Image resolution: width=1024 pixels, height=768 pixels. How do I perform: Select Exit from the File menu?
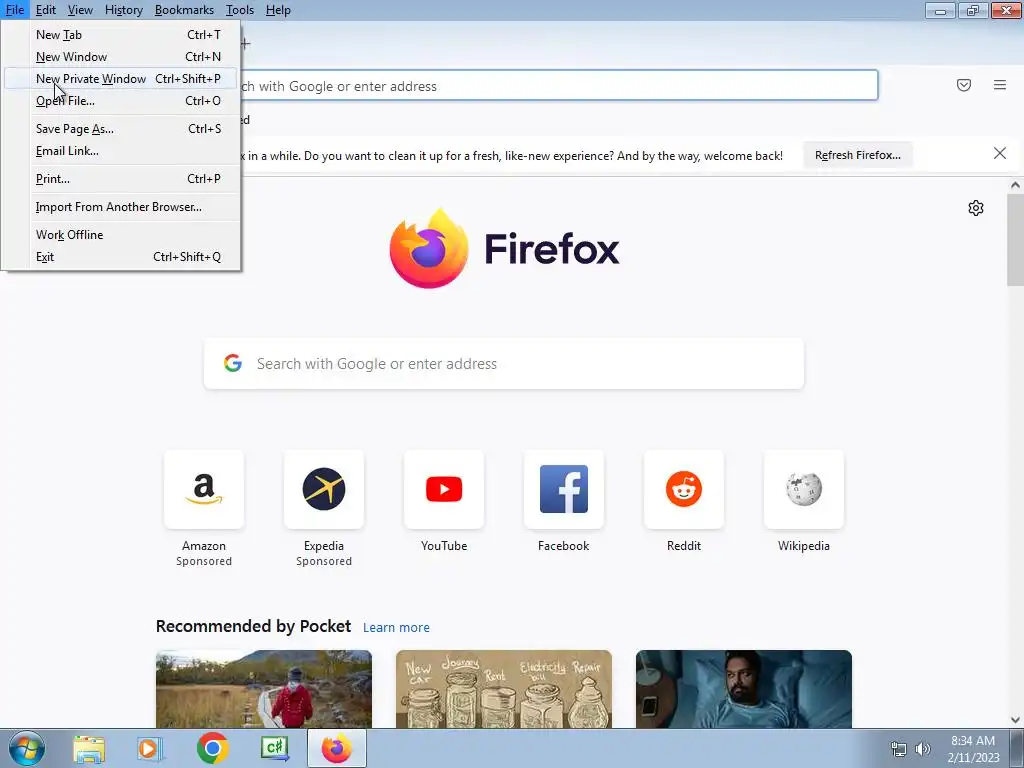click(x=121, y=257)
